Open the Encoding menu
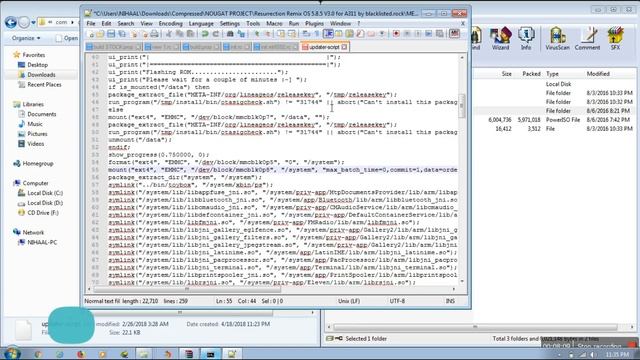This screenshot has height=360, width=640. pyautogui.click(x=171, y=24)
